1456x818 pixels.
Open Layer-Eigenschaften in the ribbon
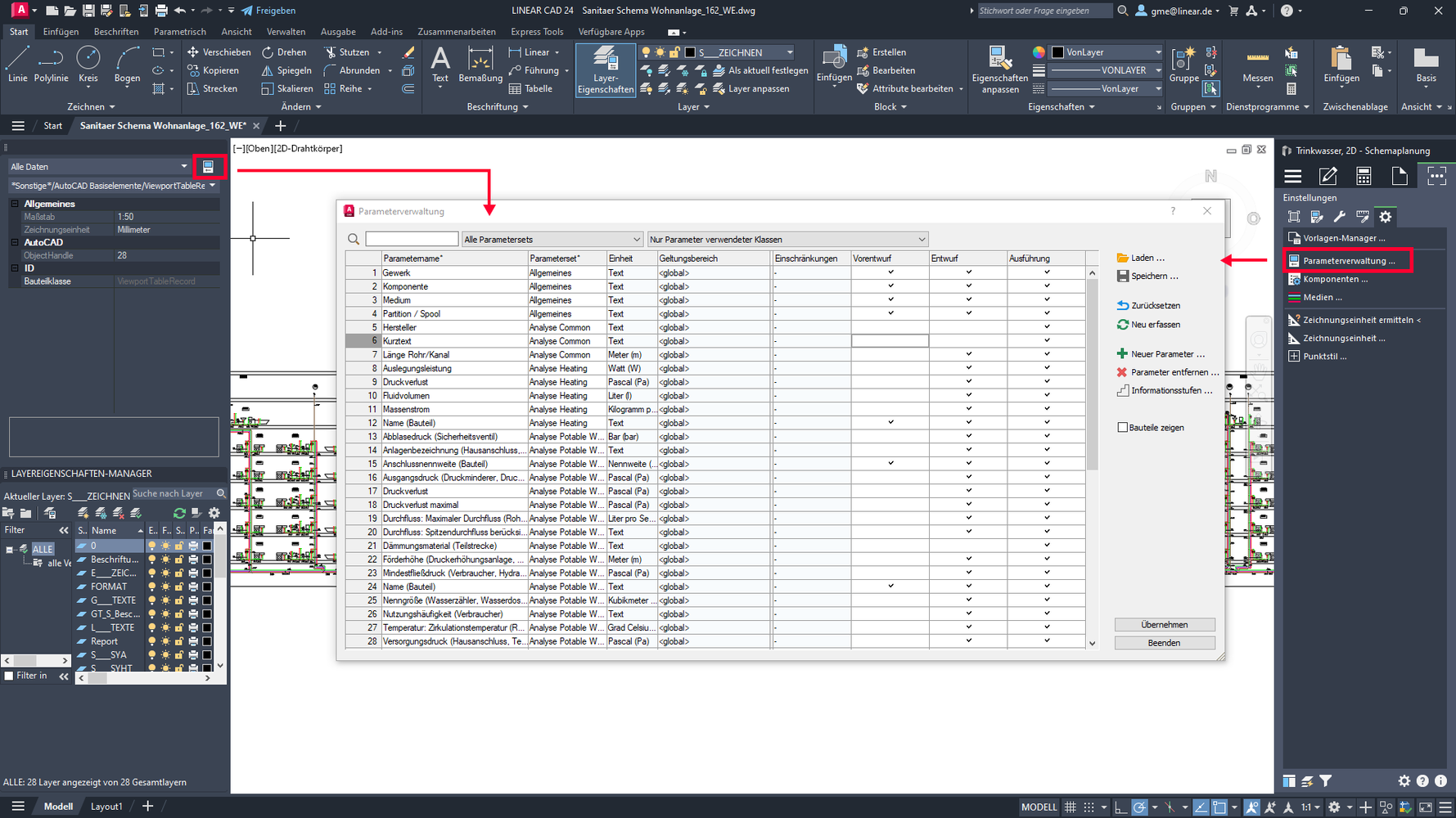point(605,70)
